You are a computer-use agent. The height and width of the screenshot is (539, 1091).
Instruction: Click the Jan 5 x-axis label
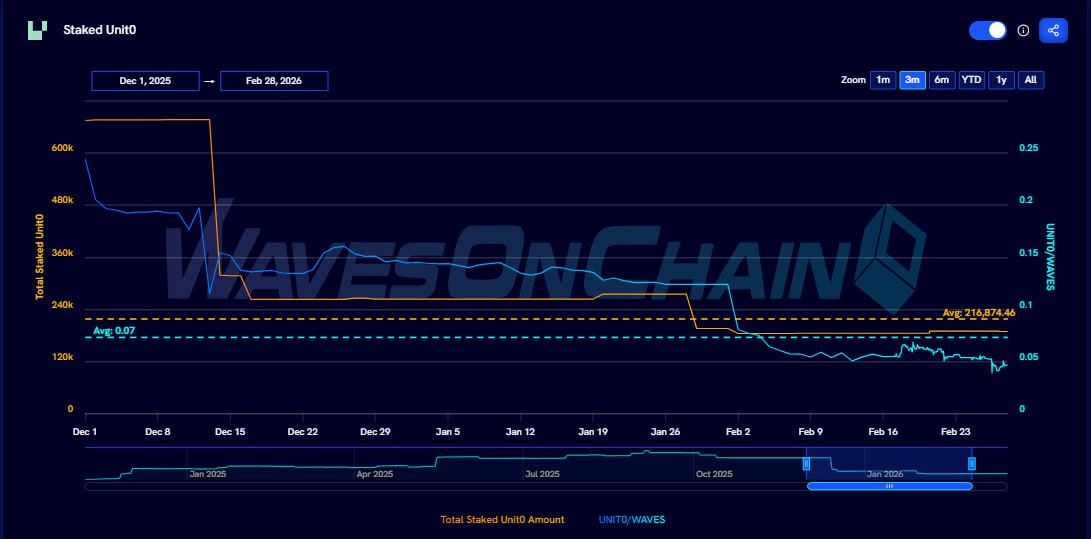pyautogui.click(x=447, y=432)
